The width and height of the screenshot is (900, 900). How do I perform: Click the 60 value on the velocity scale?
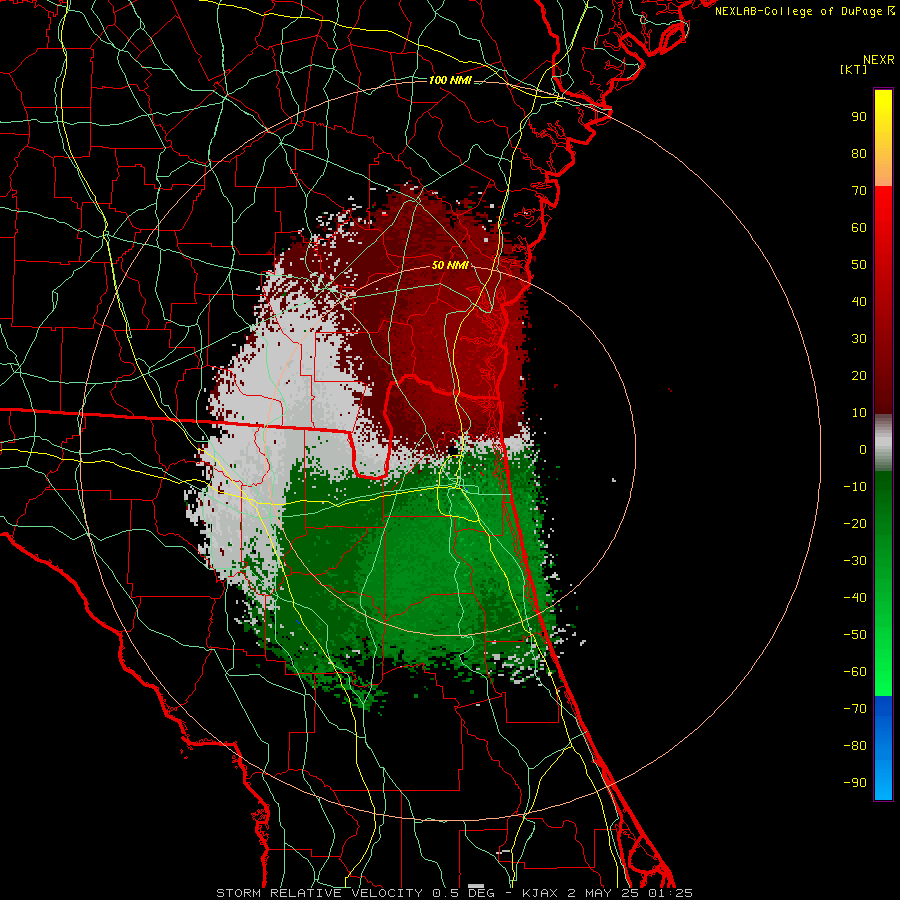pyautogui.click(x=859, y=228)
